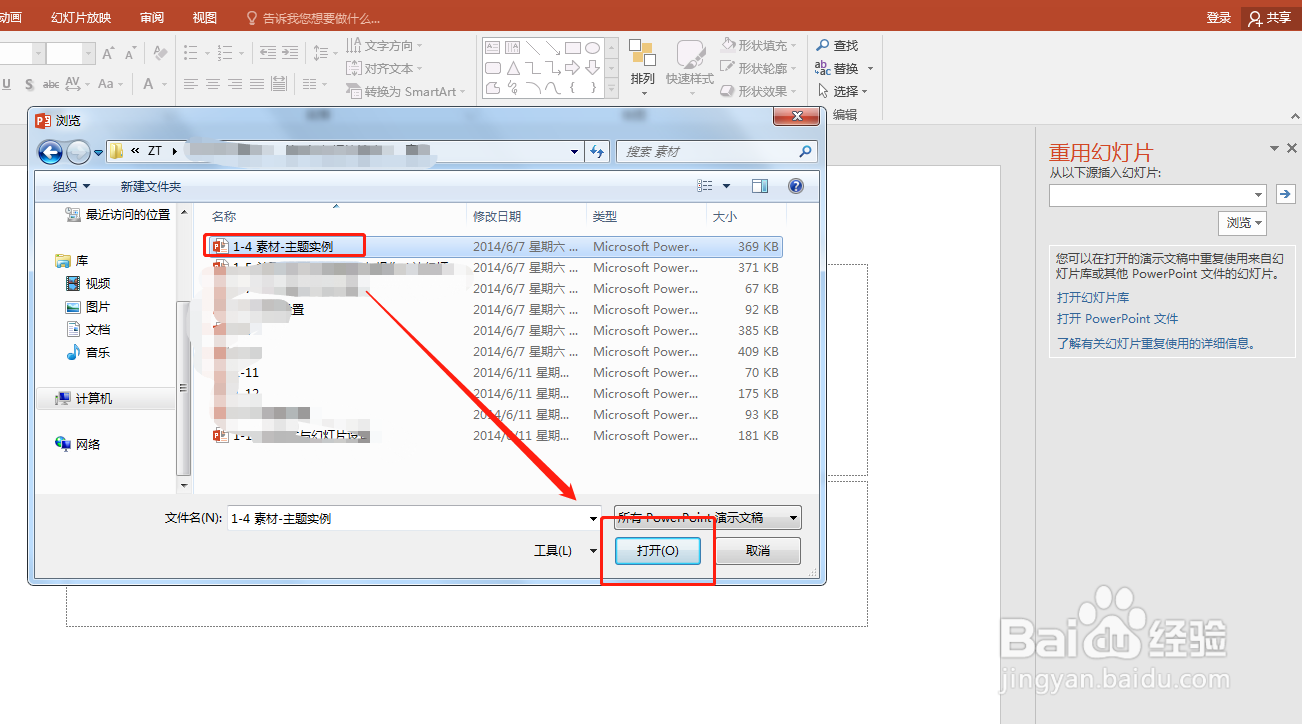Click the decrease font size icon

[x=131, y=53]
